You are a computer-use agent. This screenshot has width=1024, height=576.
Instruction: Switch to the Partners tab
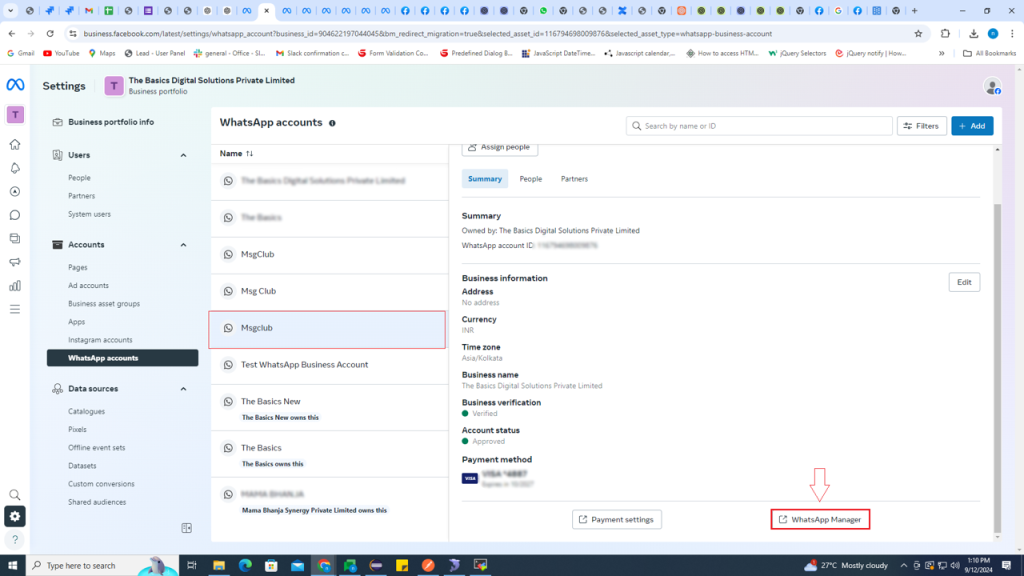point(574,179)
